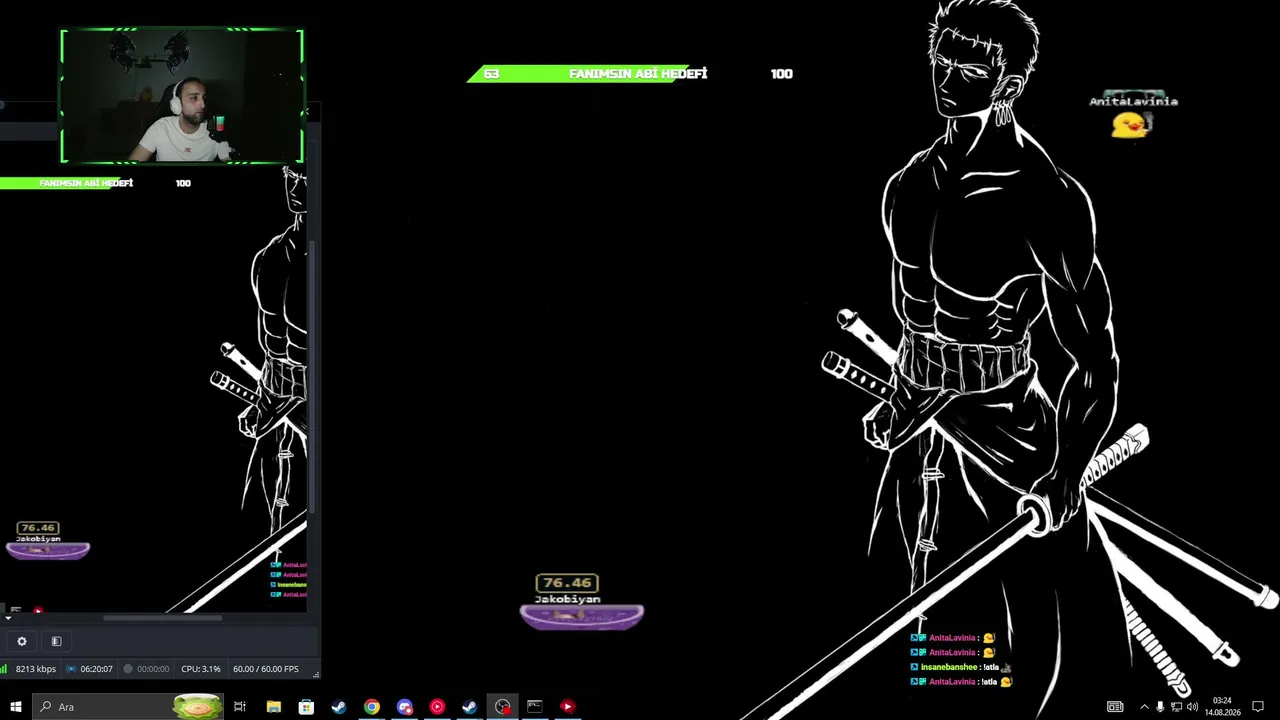Screen dimensions: 1280x720
Task: Open the Windows Start menu
Action: (x=16, y=707)
